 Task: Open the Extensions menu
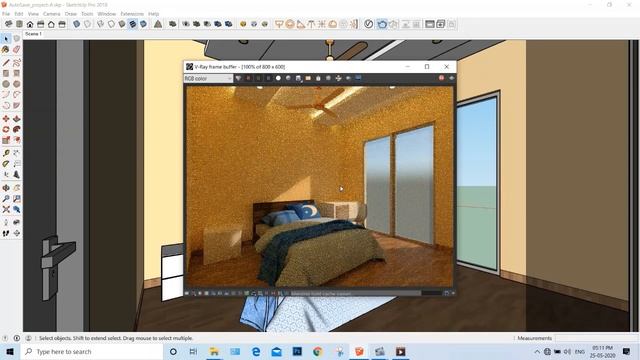pos(132,14)
